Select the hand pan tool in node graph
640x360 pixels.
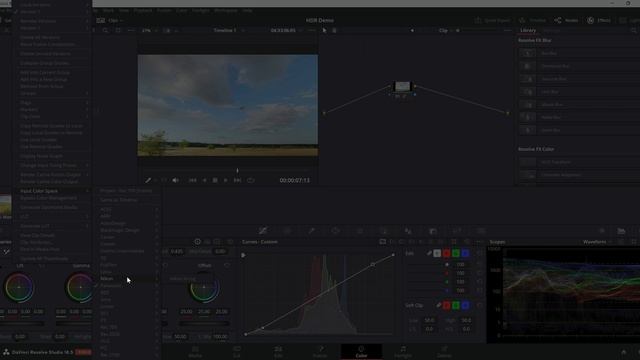click(x=334, y=30)
